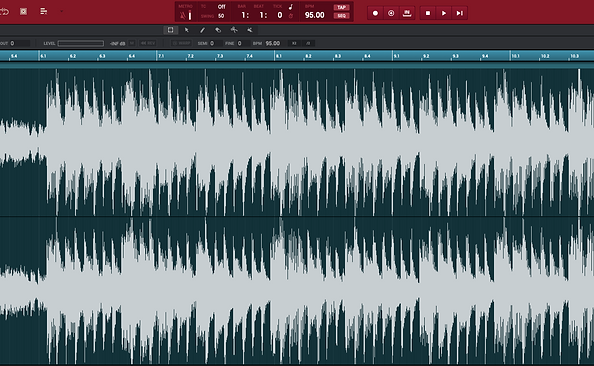Select the pencil draw tool
The width and height of the screenshot is (594, 366).
[x=202, y=30]
